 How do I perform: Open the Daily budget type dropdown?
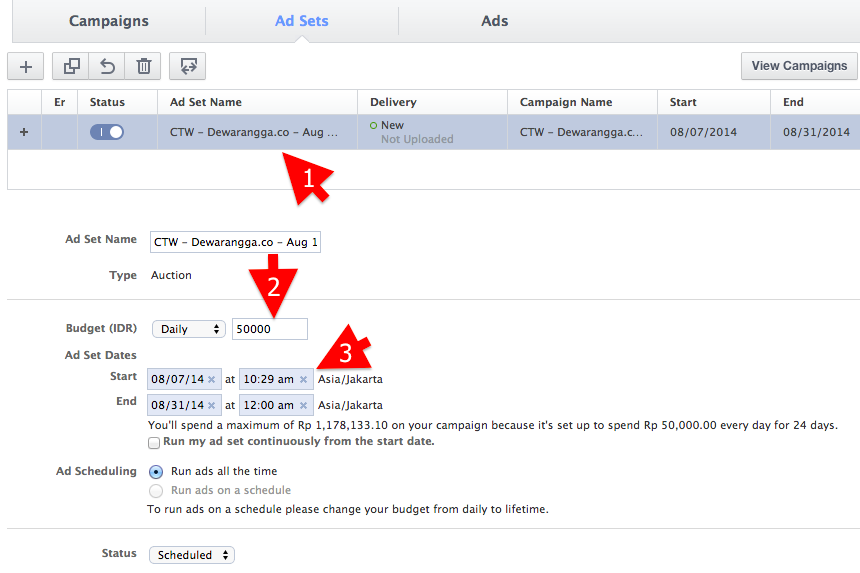(189, 329)
